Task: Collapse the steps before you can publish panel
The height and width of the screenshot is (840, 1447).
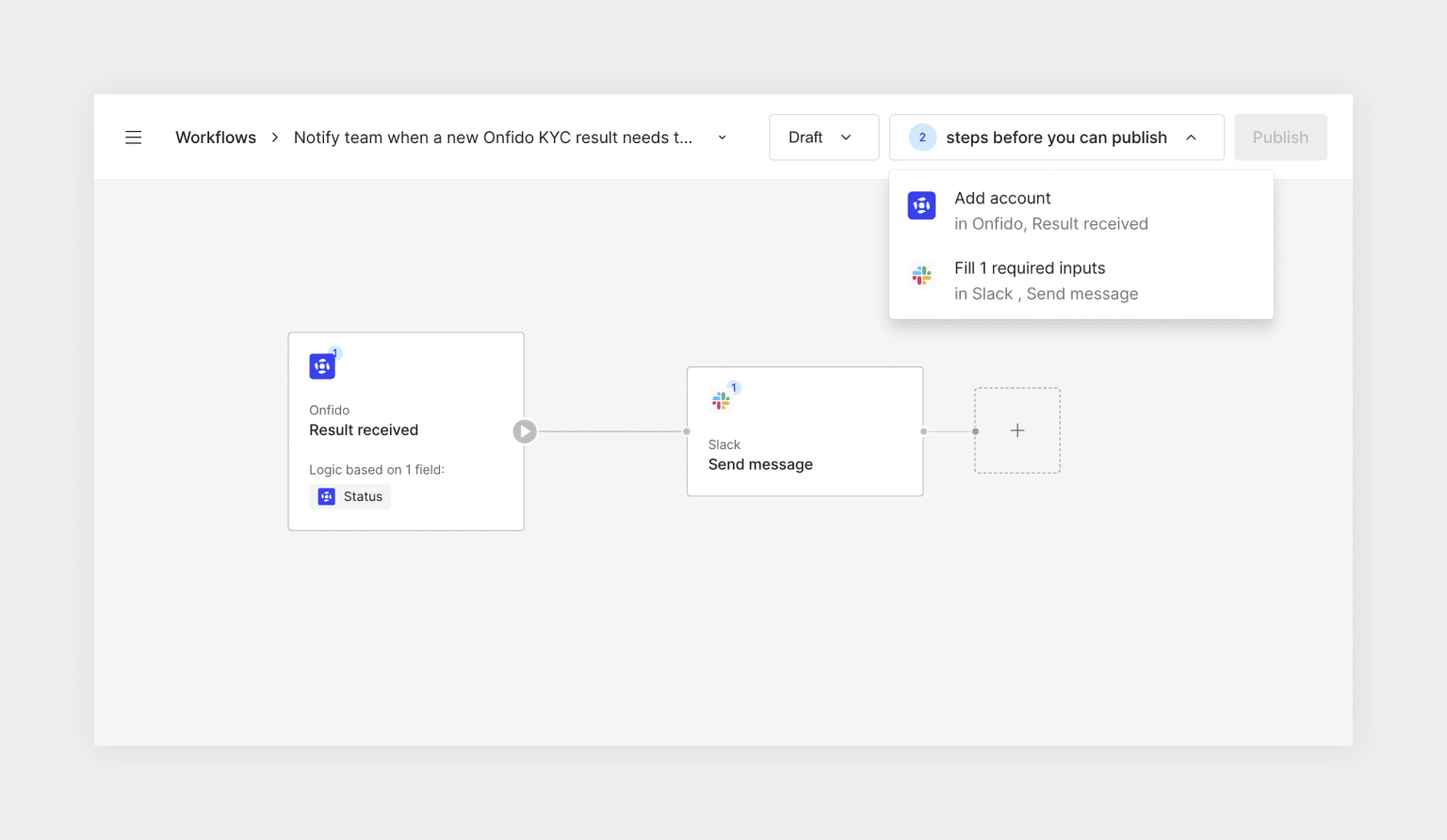Action: pos(1057,137)
